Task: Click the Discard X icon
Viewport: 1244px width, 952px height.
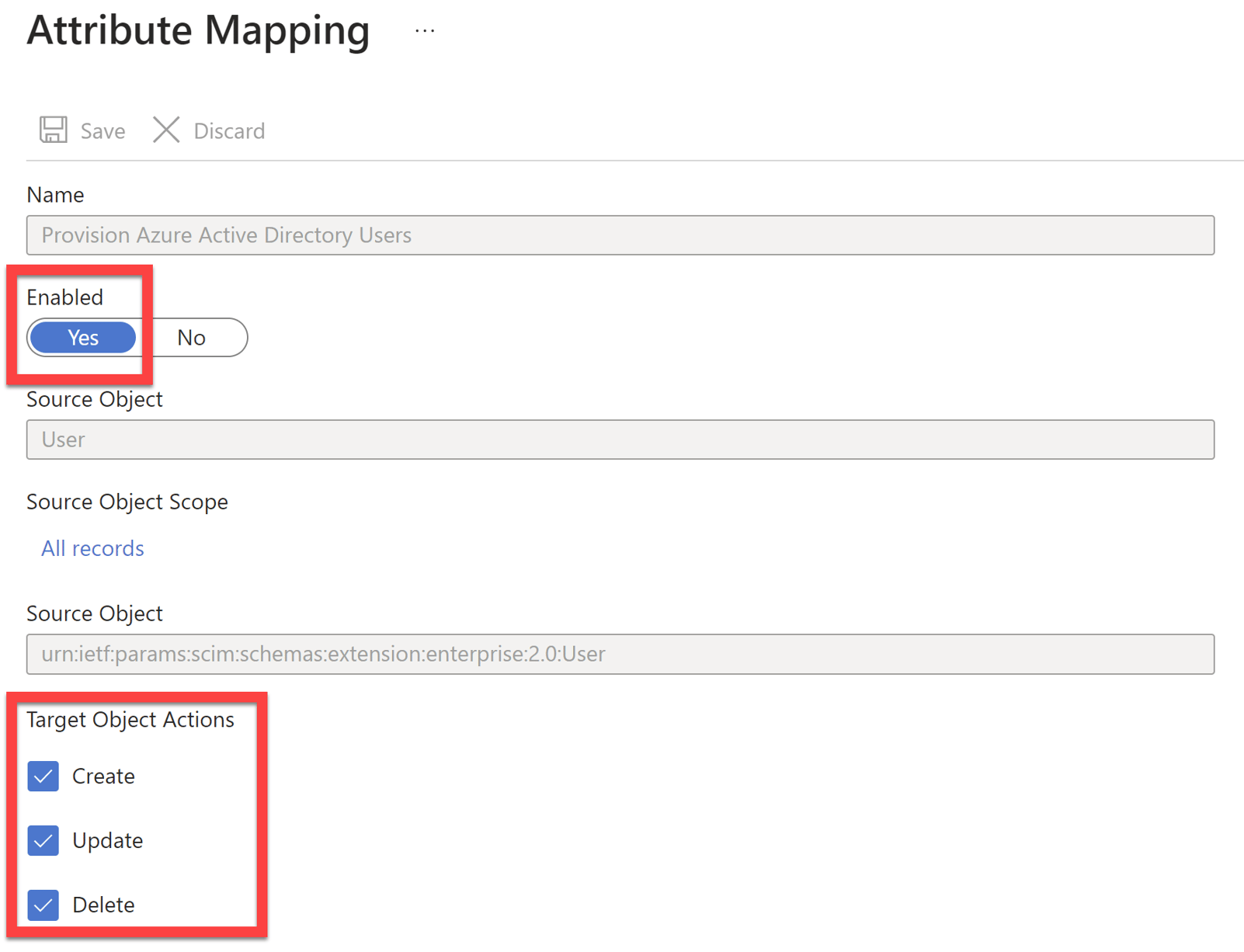Action: 165,130
